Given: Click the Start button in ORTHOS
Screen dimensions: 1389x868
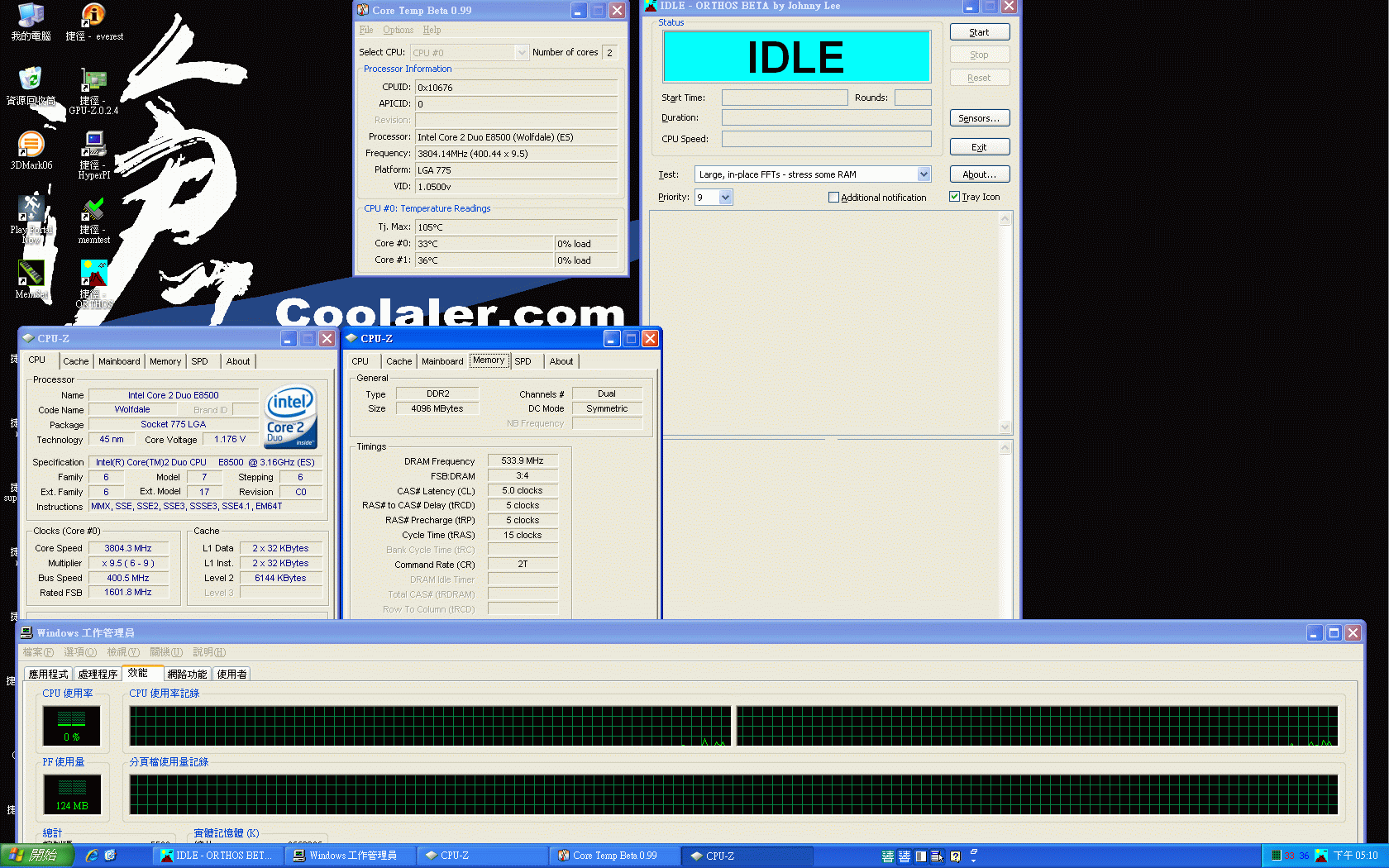Looking at the screenshot, I should point(979,32).
